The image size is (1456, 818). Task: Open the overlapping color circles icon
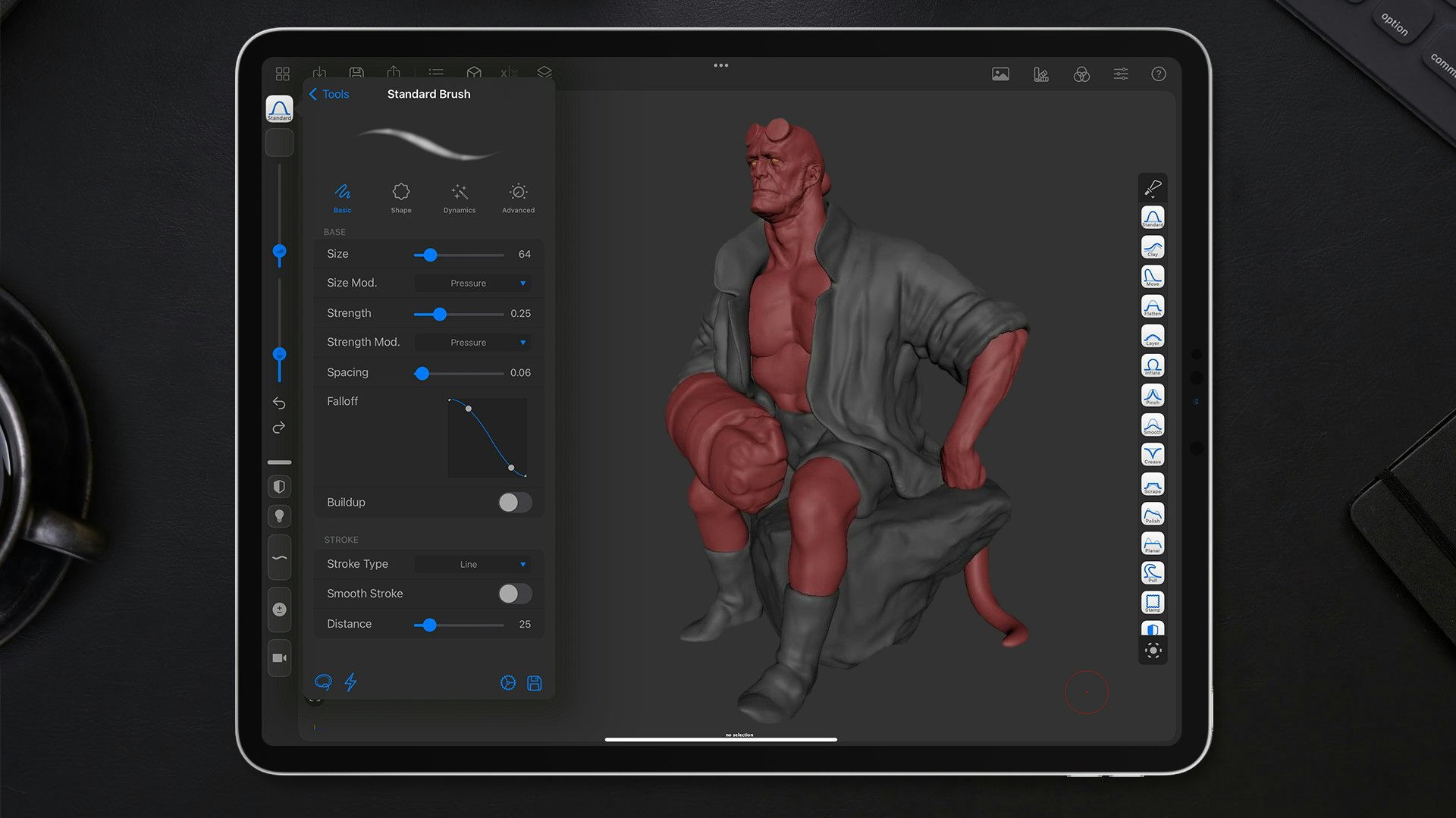coord(1082,74)
